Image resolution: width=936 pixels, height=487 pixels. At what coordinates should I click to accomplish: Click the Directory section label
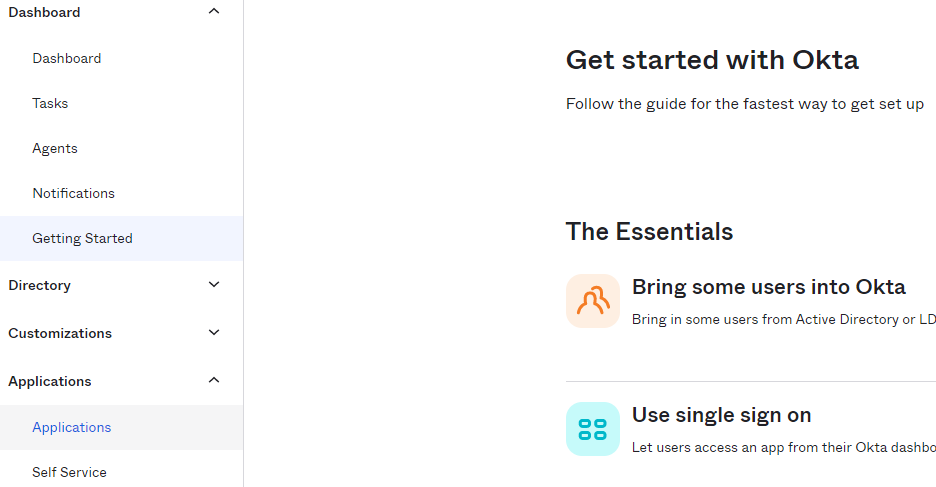(x=40, y=285)
